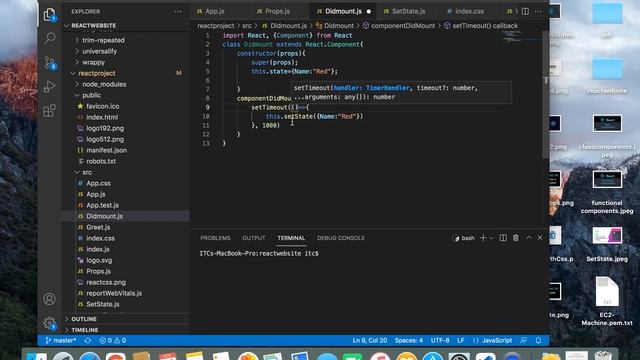Open favicon.ico in the explorer

pyautogui.click(x=103, y=106)
